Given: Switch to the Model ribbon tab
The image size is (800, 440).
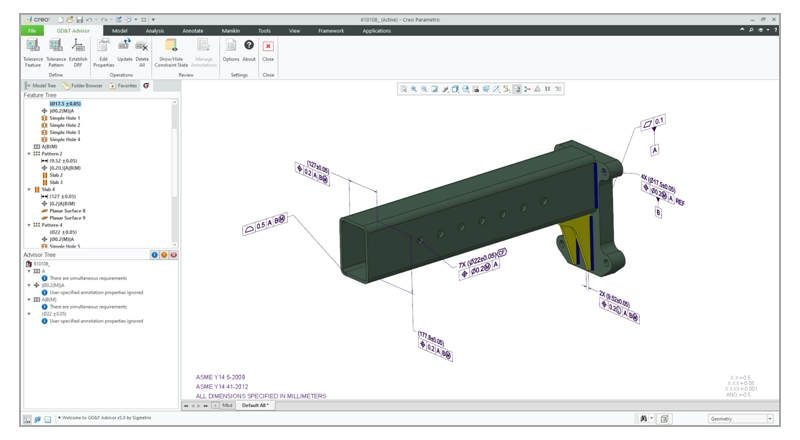Looking at the screenshot, I should (x=119, y=31).
